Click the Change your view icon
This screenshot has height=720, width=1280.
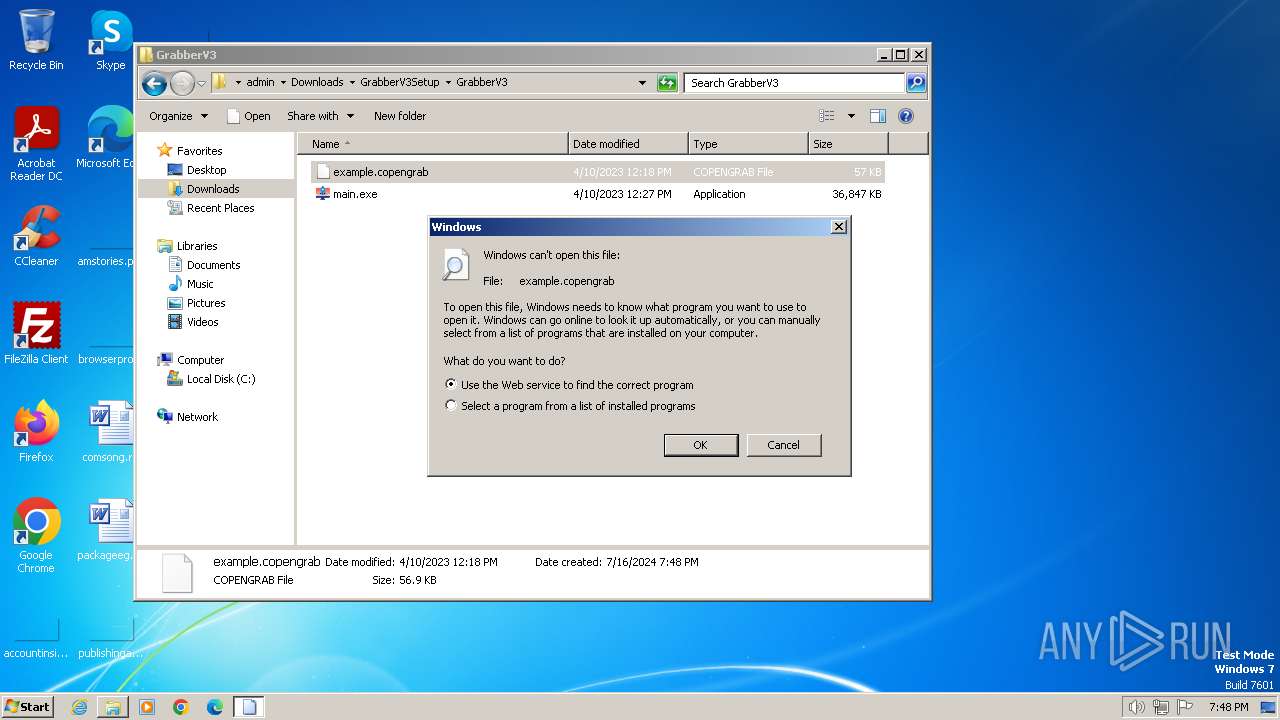827,116
